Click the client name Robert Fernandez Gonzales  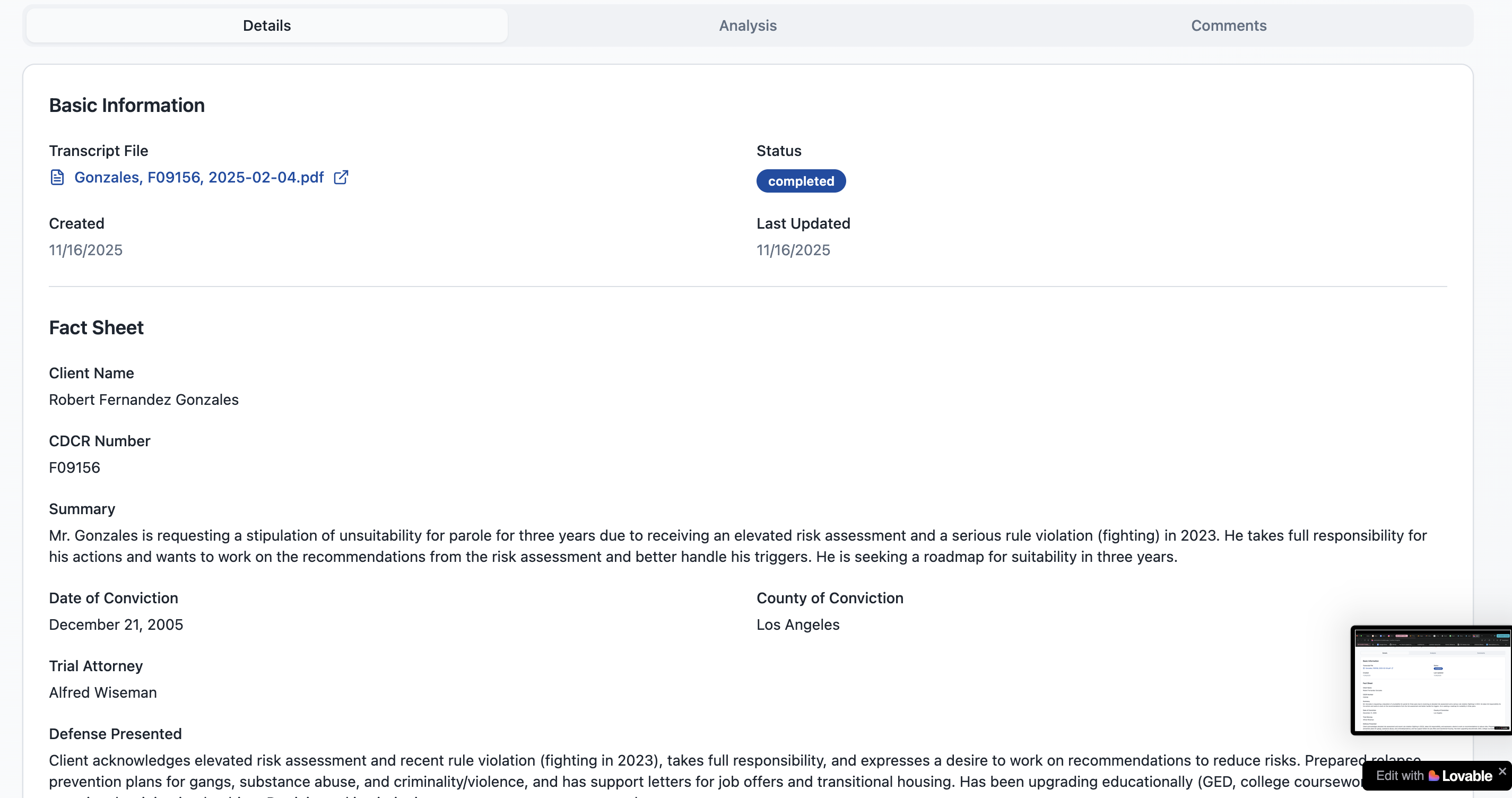pyautogui.click(x=144, y=400)
